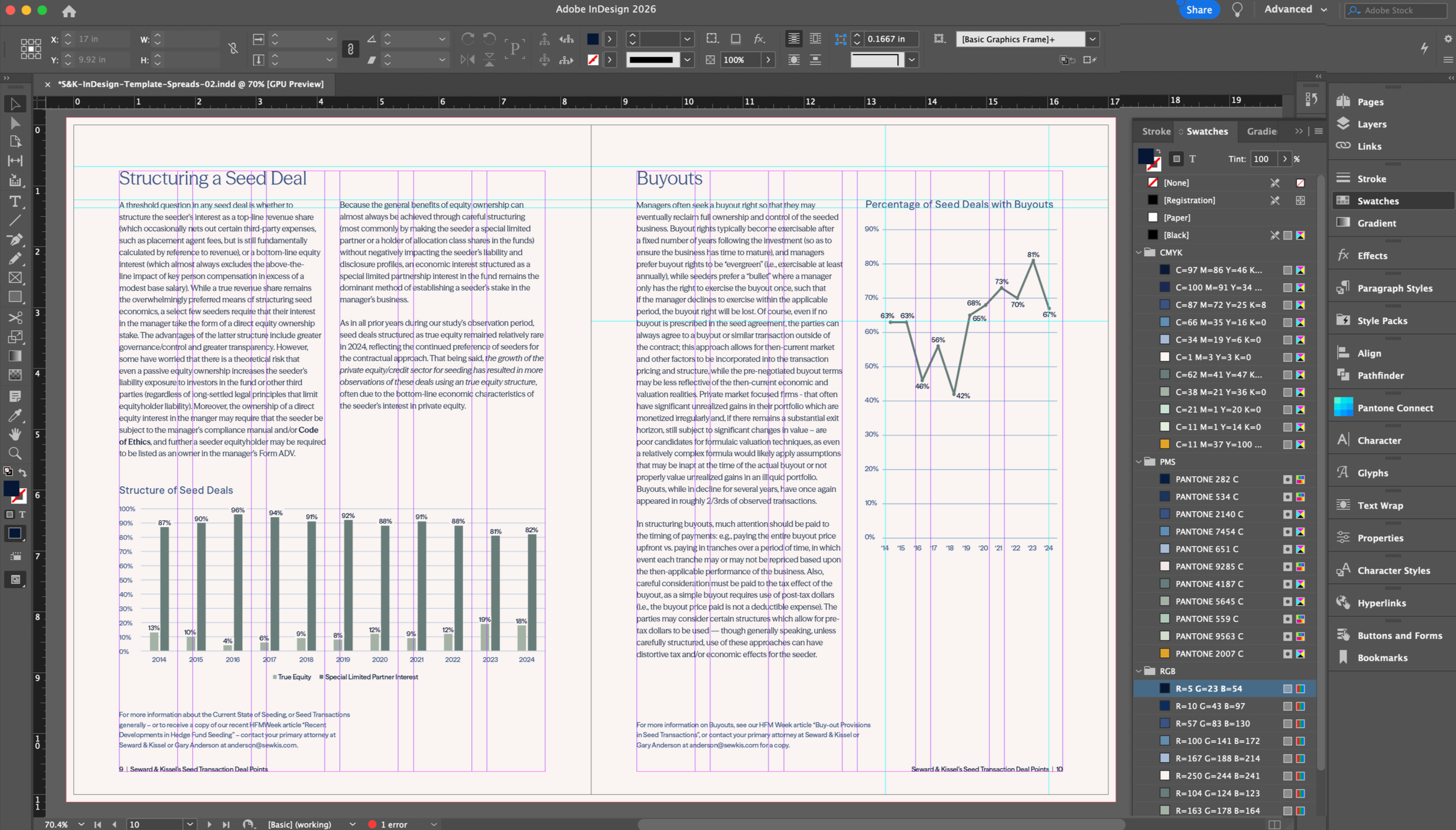Click the Home icon in title bar
This screenshot has width=1456, height=830.
coord(69,11)
